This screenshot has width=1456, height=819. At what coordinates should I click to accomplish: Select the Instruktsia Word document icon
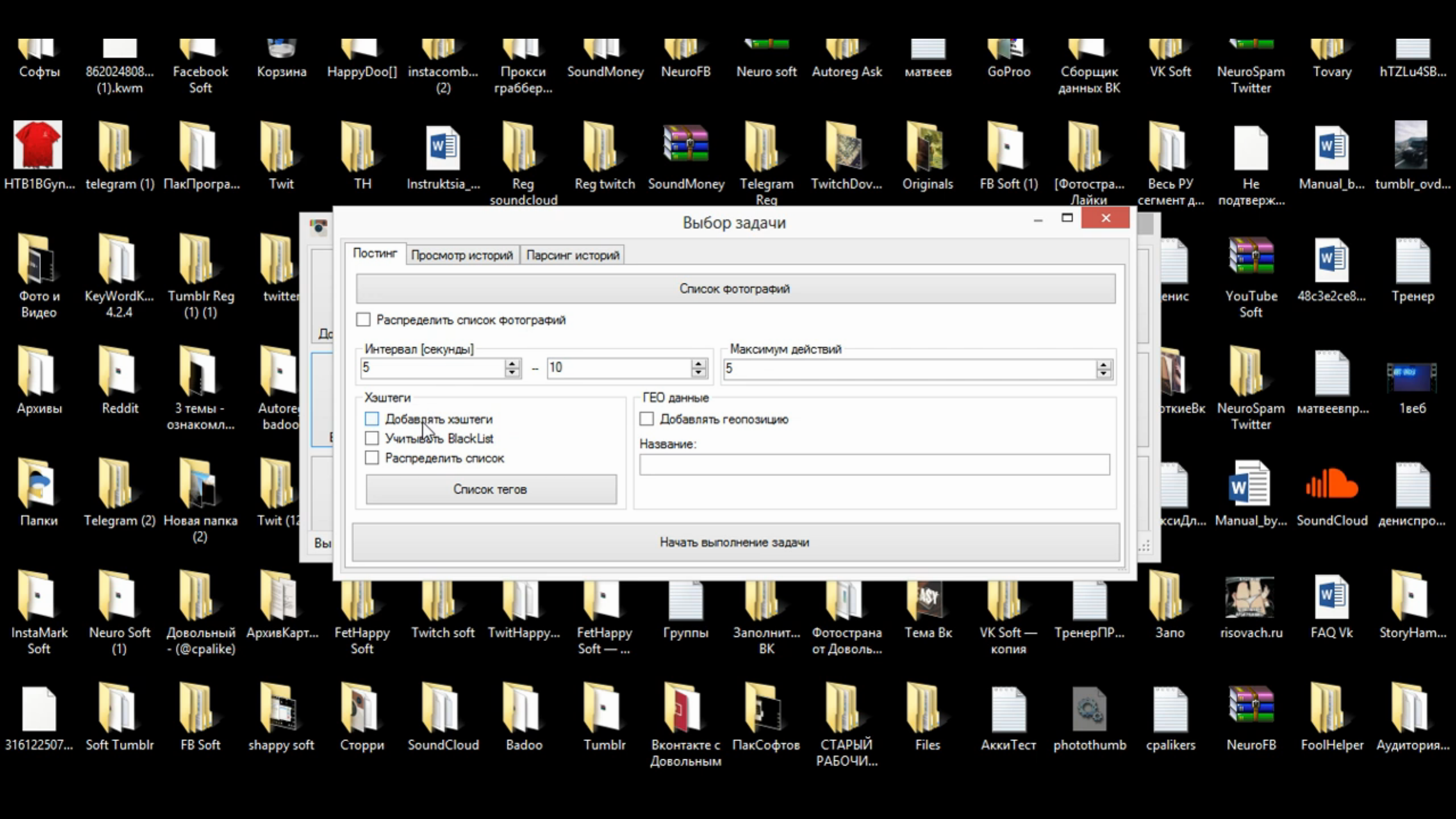click(442, 148)
